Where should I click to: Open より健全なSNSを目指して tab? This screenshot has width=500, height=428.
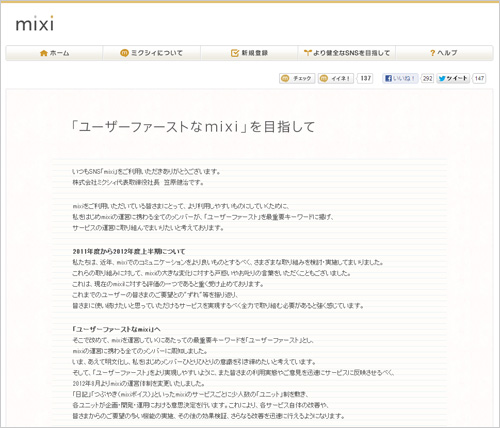point(347,53)
